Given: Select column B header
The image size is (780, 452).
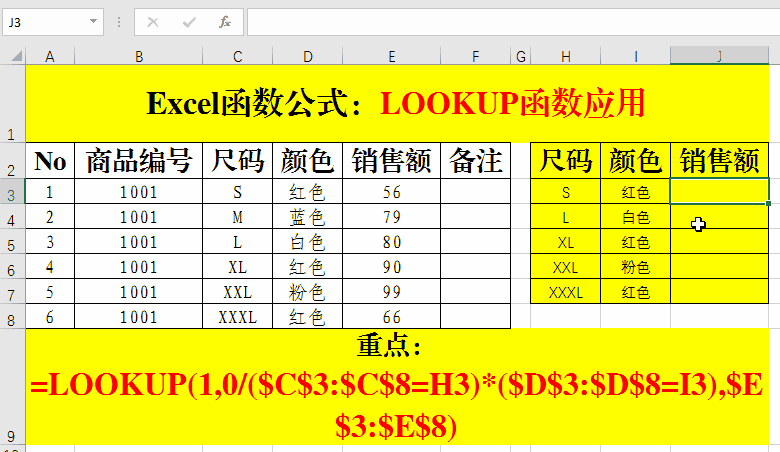Looking at the screenshot, I should [139, 56].
